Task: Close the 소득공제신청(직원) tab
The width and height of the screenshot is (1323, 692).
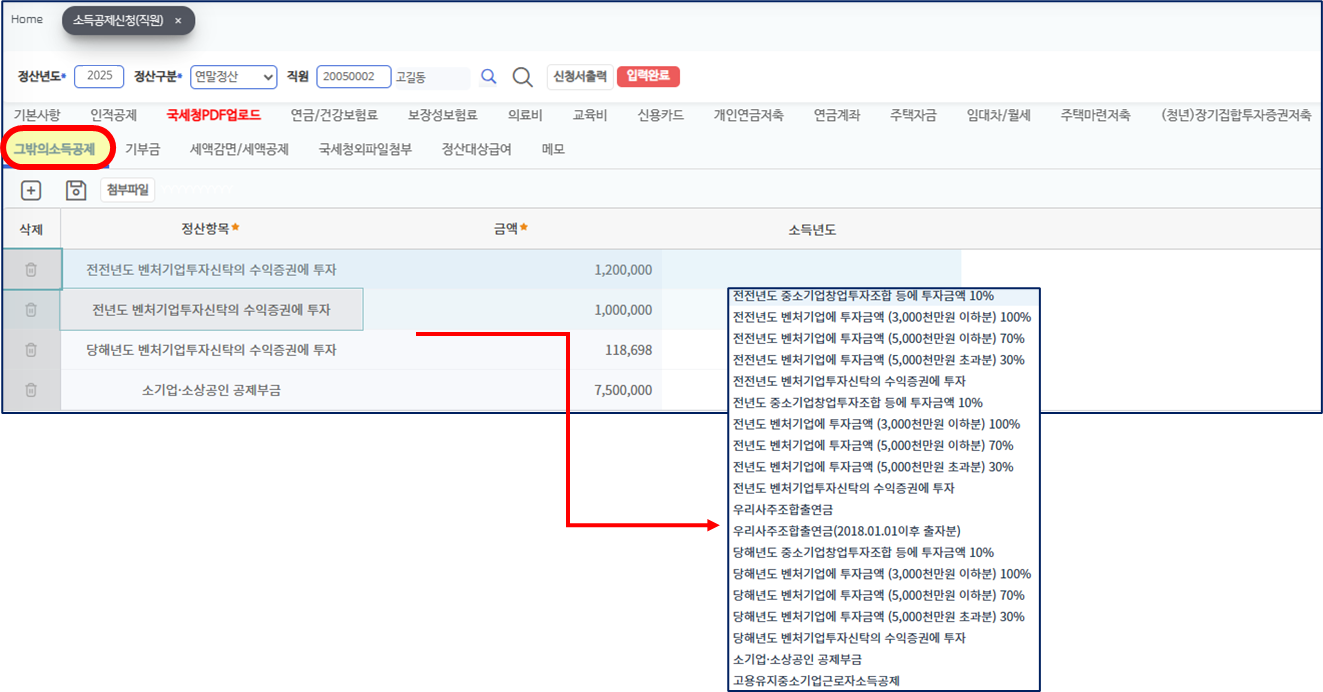Action: pyautogui.click(x=178, y=20)
